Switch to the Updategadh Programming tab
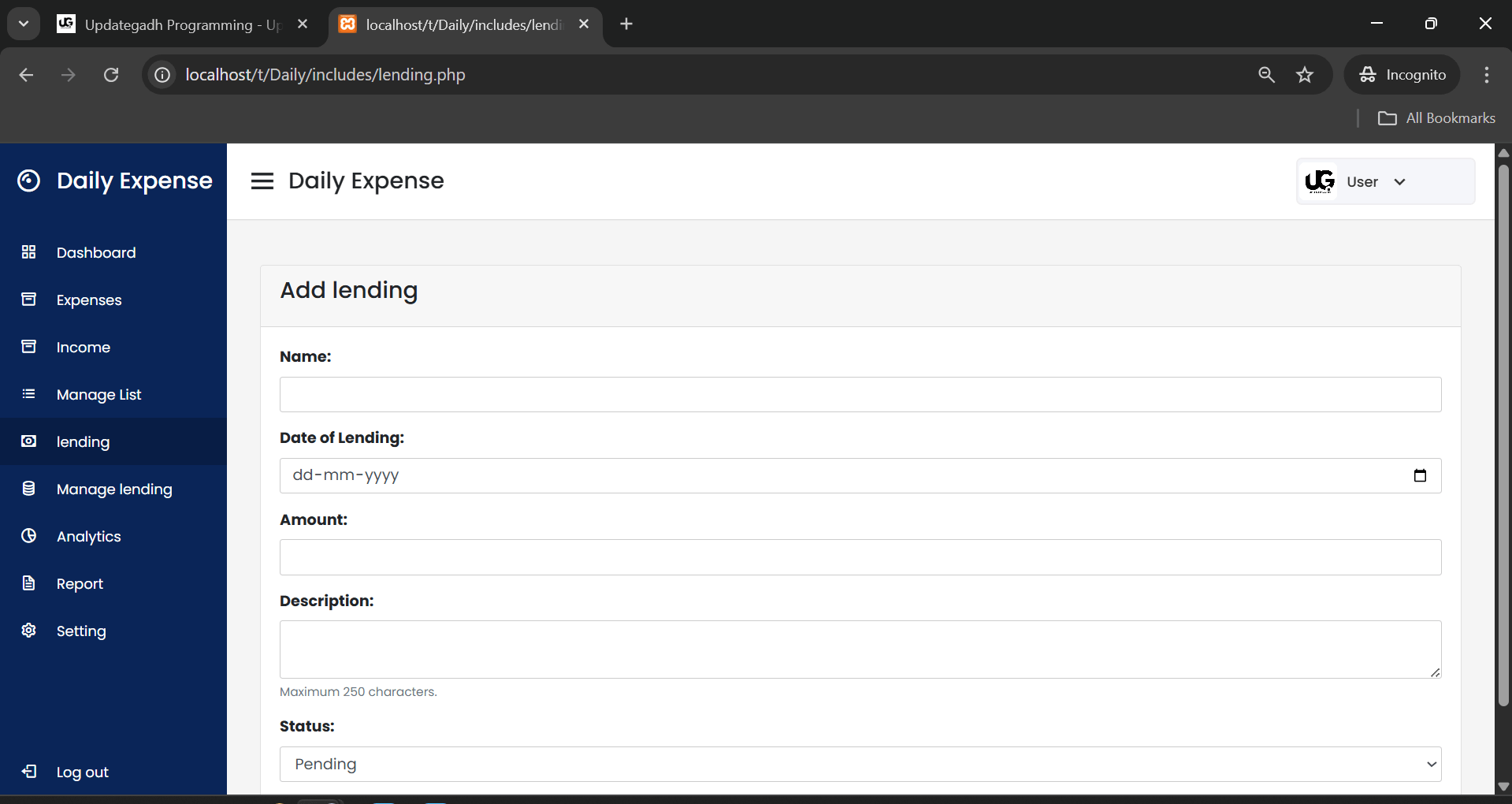 point(181,24)
